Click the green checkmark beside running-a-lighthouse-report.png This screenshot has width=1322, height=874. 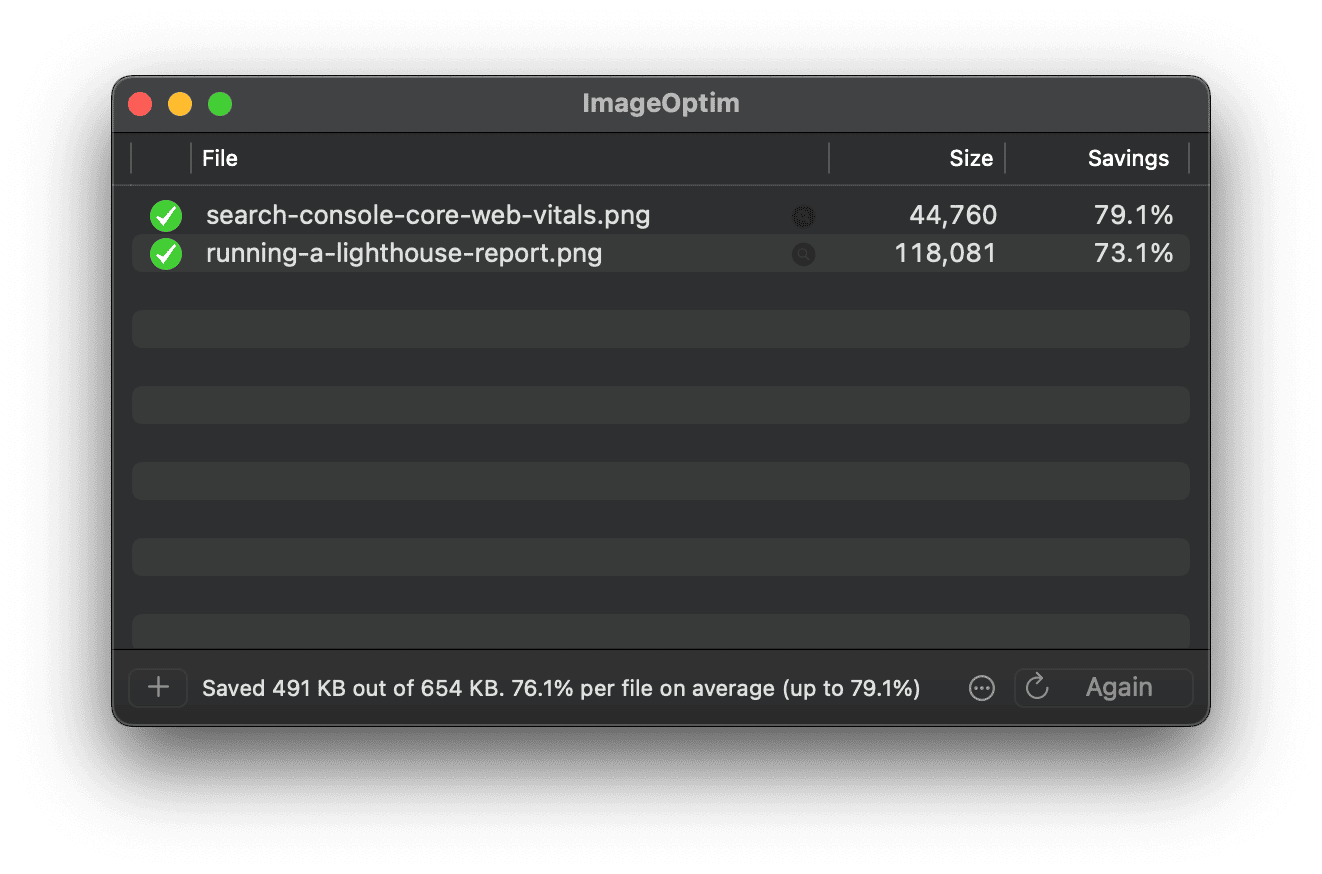[x=166, y=254]
